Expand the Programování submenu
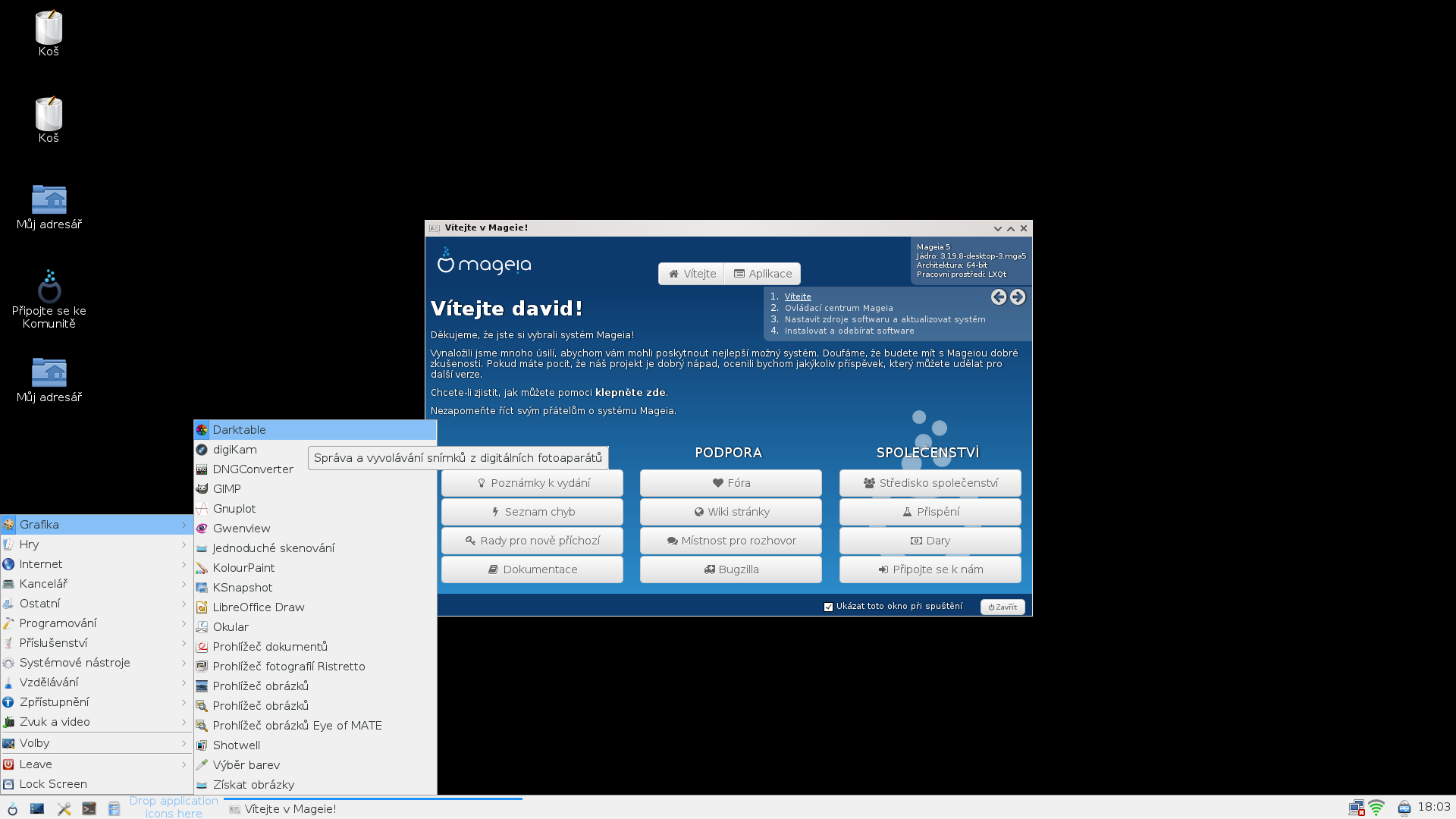 click(96, 623)
